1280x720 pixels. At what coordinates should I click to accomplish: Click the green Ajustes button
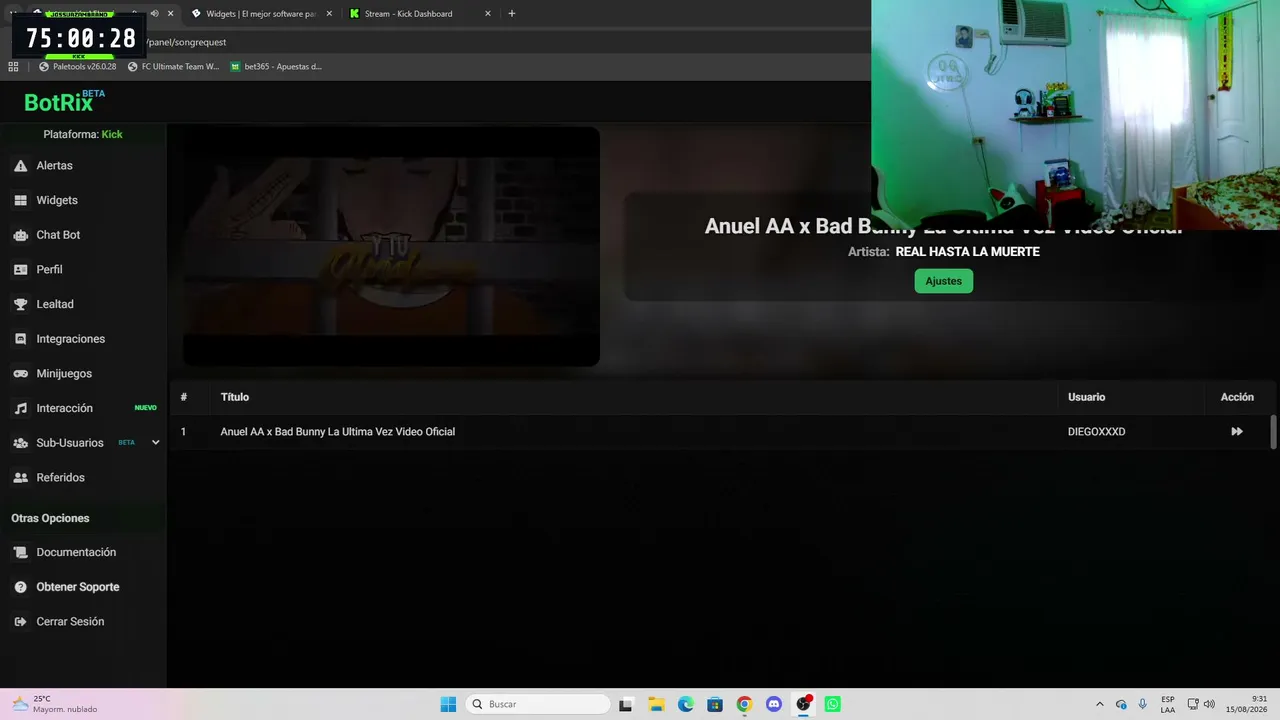coord(943,281)
